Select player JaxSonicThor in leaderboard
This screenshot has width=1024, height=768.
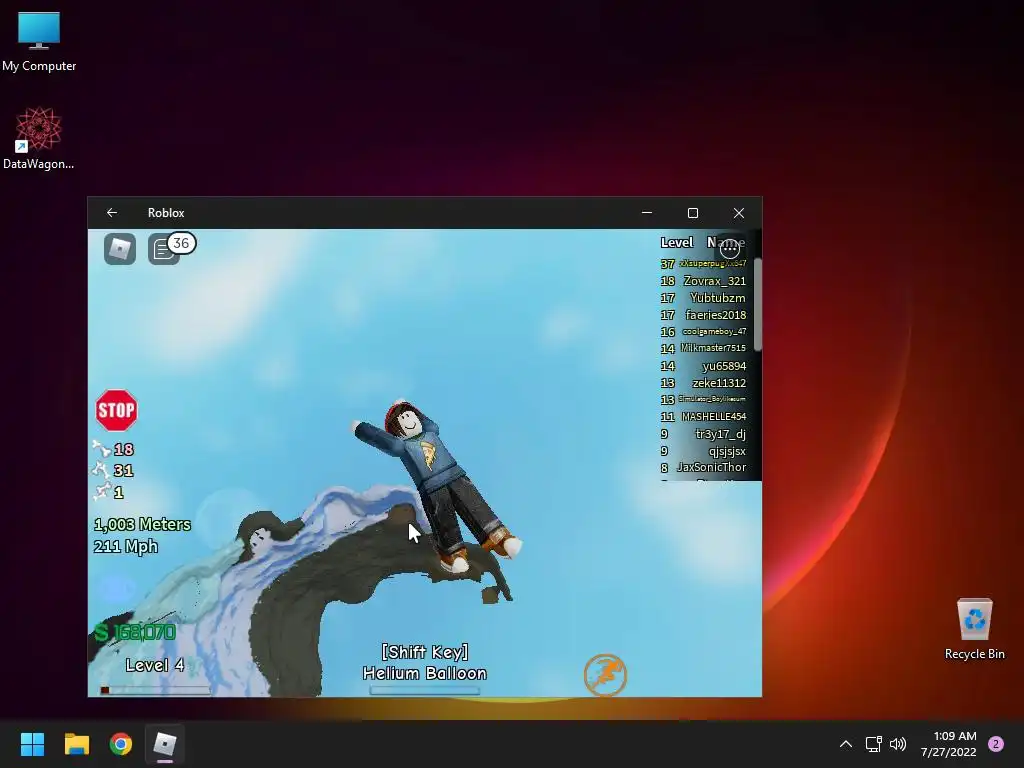703,468
